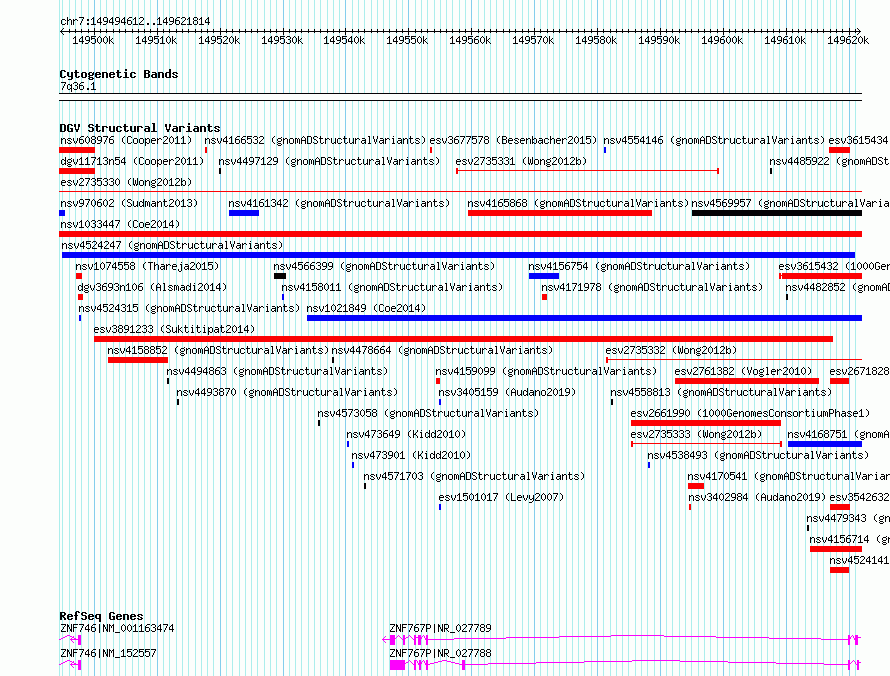Click nsv4554146 gnomAD structural variant label
This screenshot has height=676, width=890.
[713, 140]
